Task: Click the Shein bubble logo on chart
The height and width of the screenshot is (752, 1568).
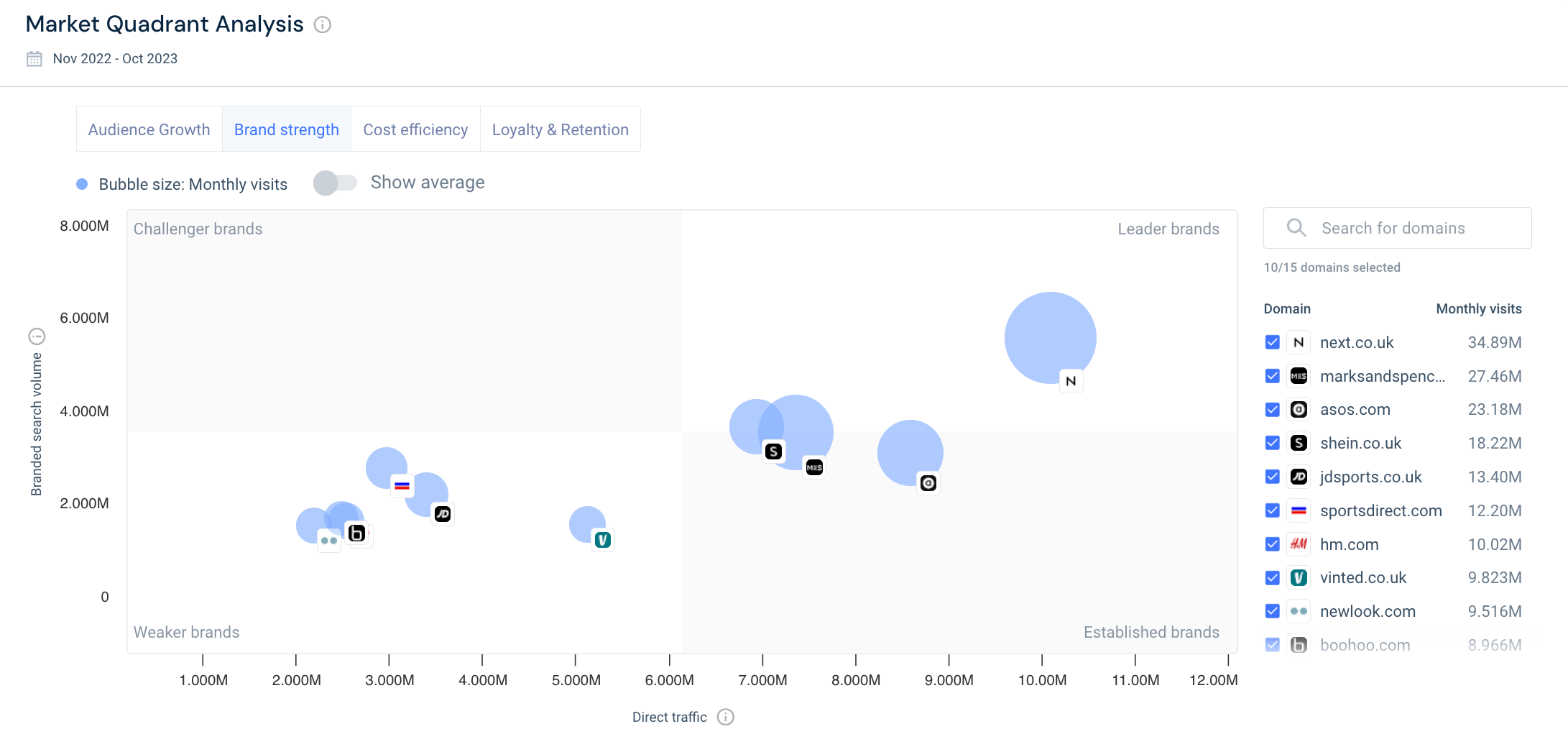Action: [x=773, y=451]
